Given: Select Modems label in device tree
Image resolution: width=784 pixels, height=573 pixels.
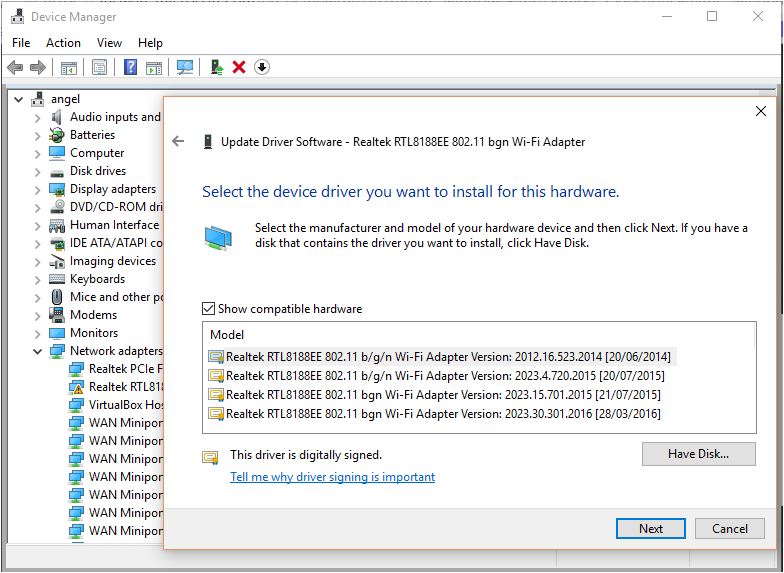Looking at the screenshot, I should click(94, 315).
